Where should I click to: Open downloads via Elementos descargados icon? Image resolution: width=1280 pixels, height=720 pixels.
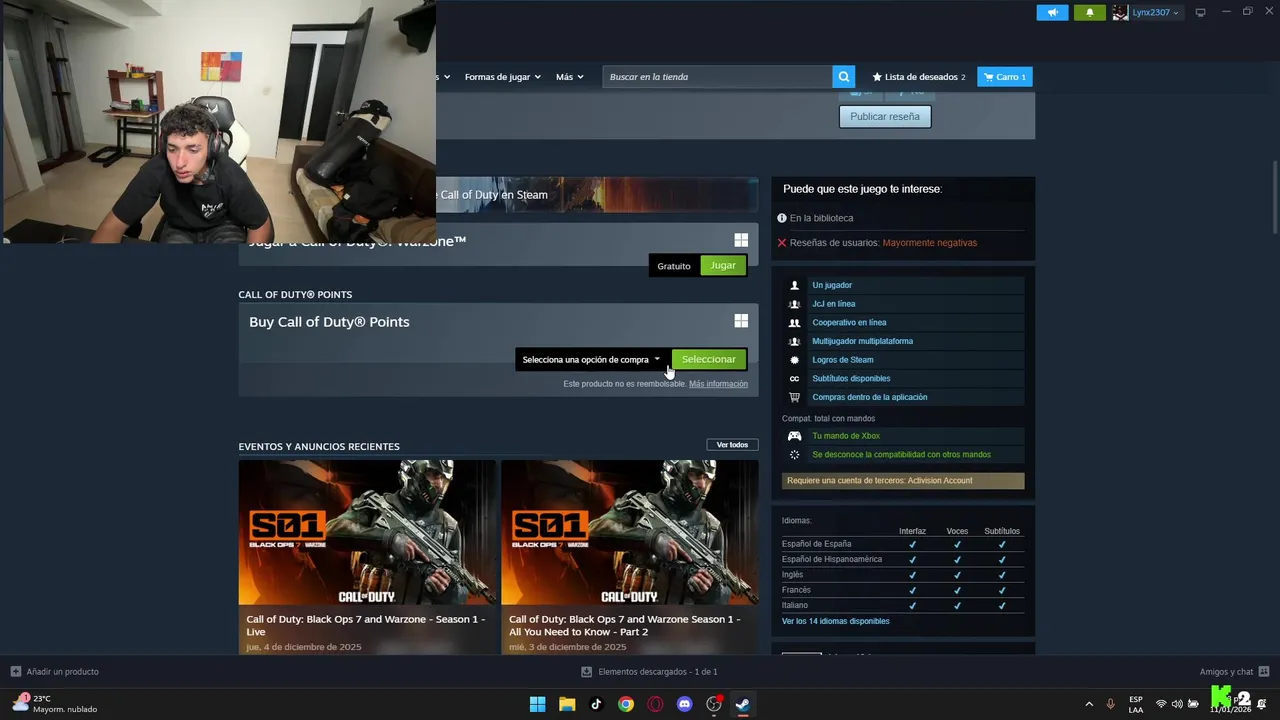pyautogui.click(x=587, y=672)
